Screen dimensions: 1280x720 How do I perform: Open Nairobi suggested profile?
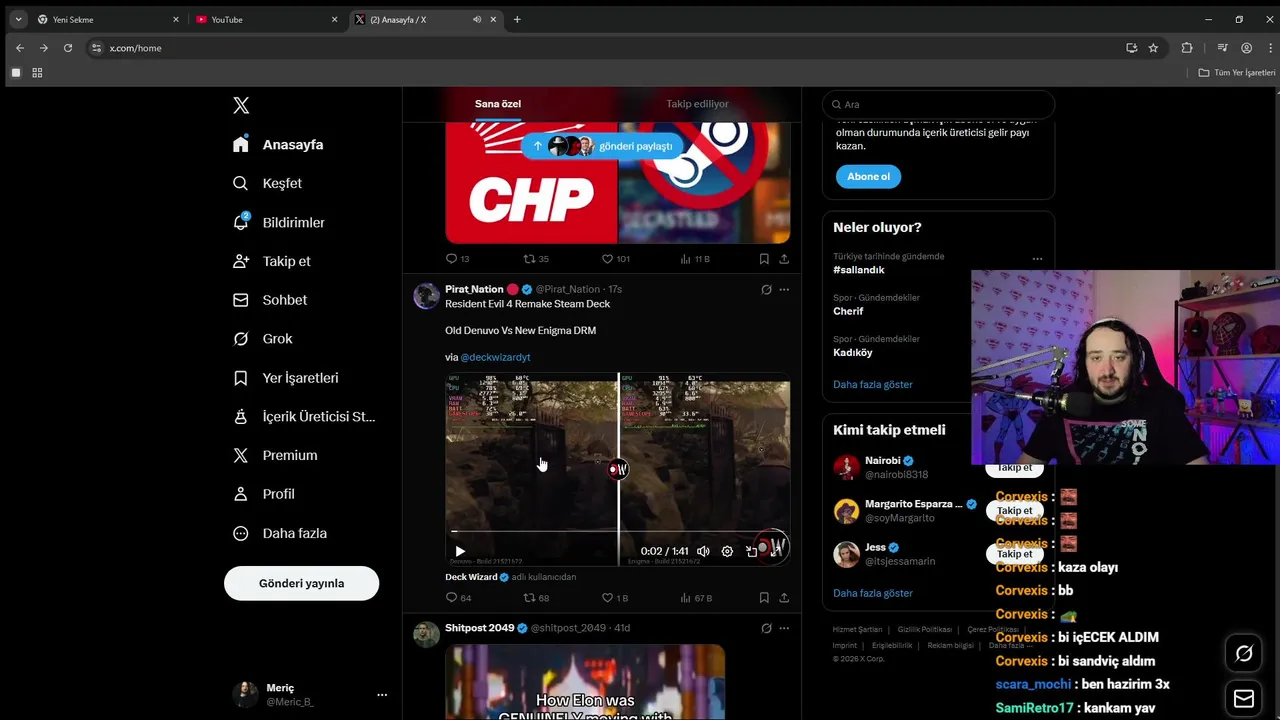(882, 461)
